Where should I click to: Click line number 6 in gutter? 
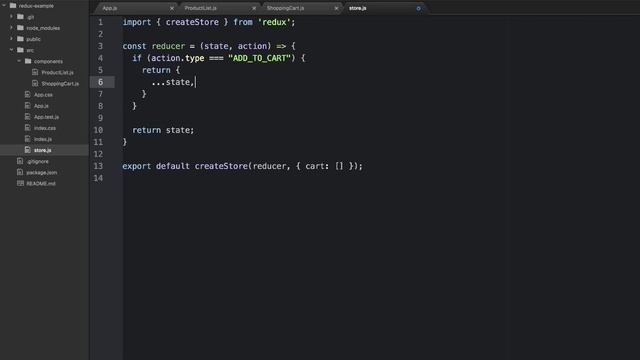[100, 82]
